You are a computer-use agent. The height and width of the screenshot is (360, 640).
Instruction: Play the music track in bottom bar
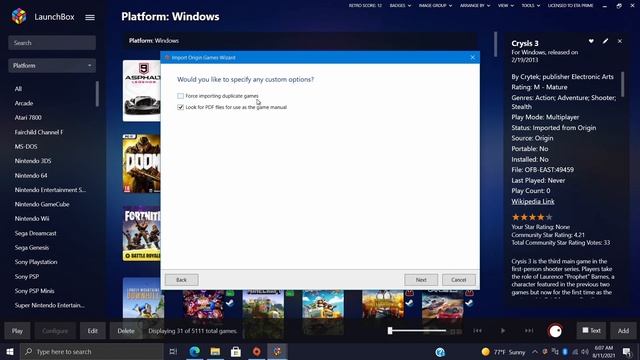(x=503, y=331)
